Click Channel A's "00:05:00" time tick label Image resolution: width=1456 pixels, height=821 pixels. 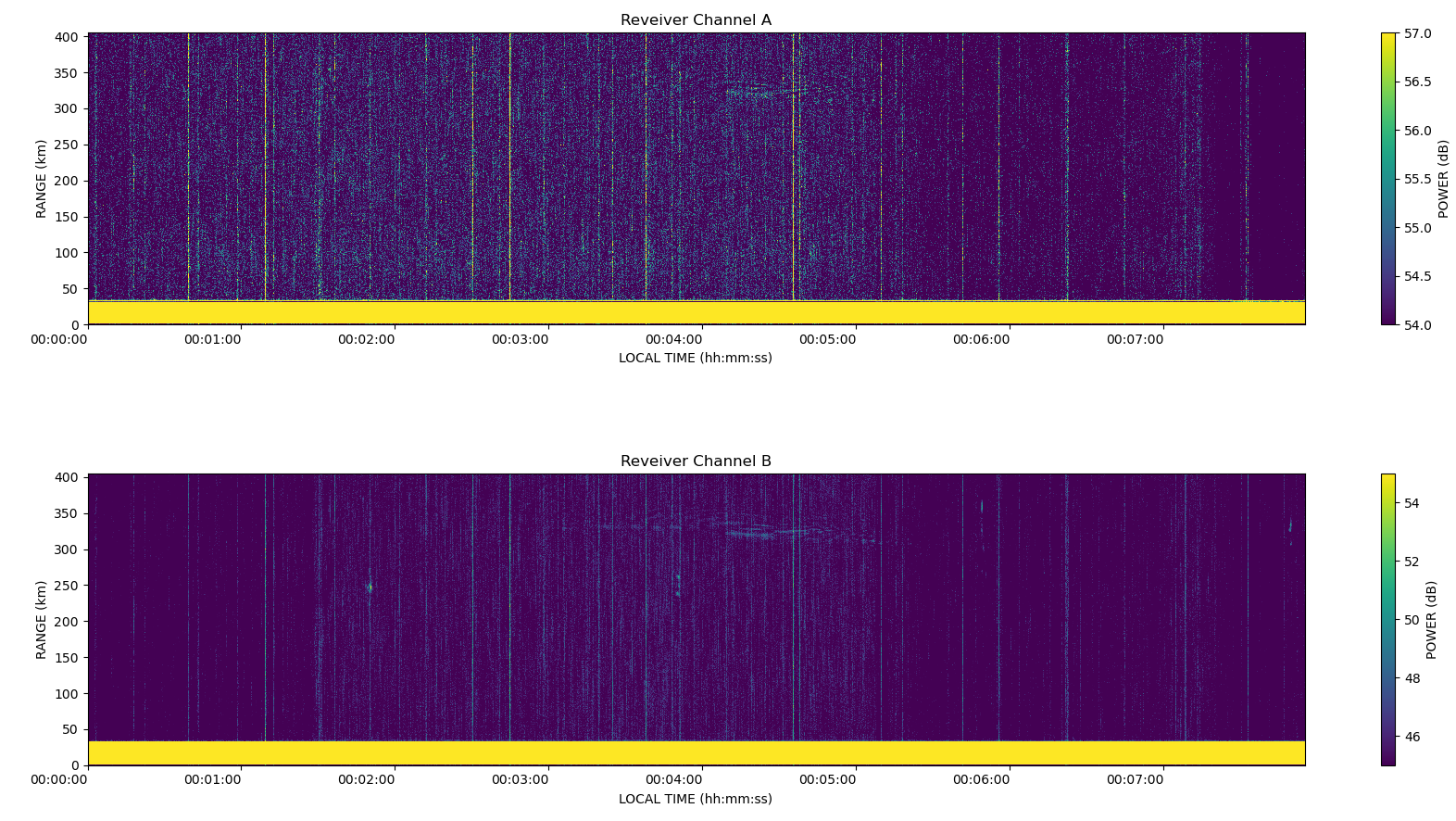click(x=827, y=339)
